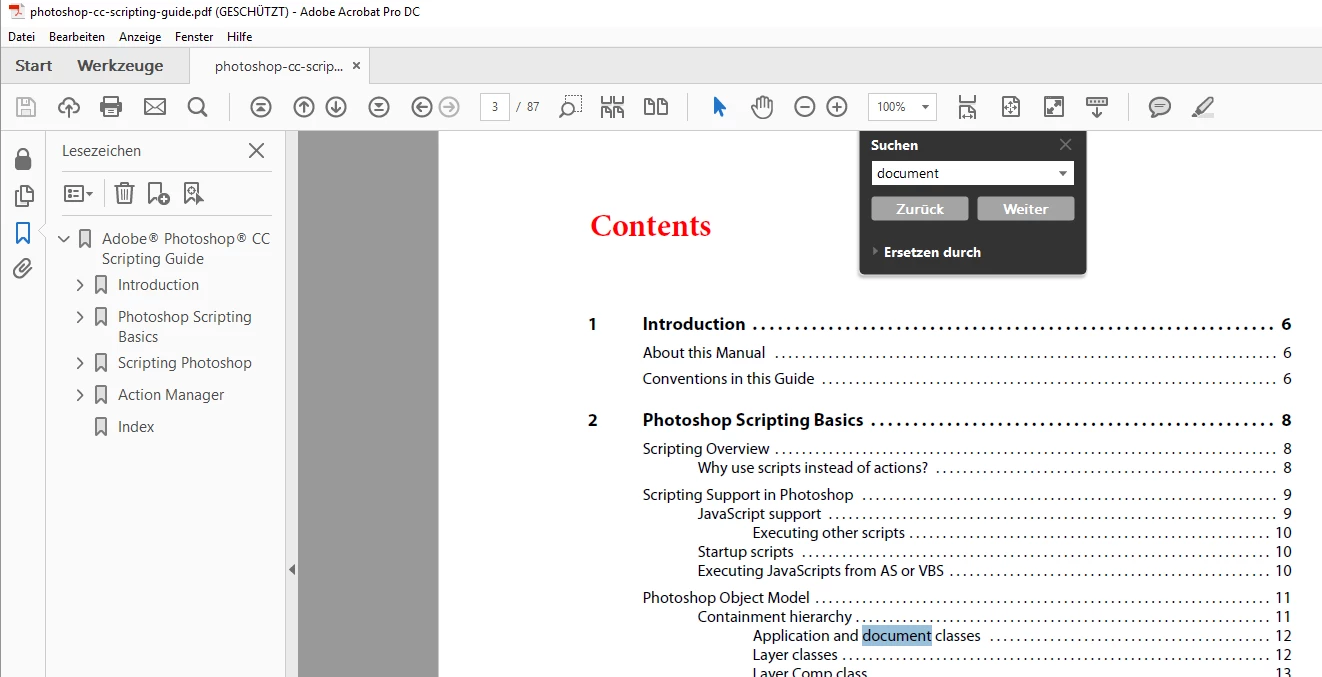
Task: Add a comment with speech bubble icon
Action: (1160, 107)
